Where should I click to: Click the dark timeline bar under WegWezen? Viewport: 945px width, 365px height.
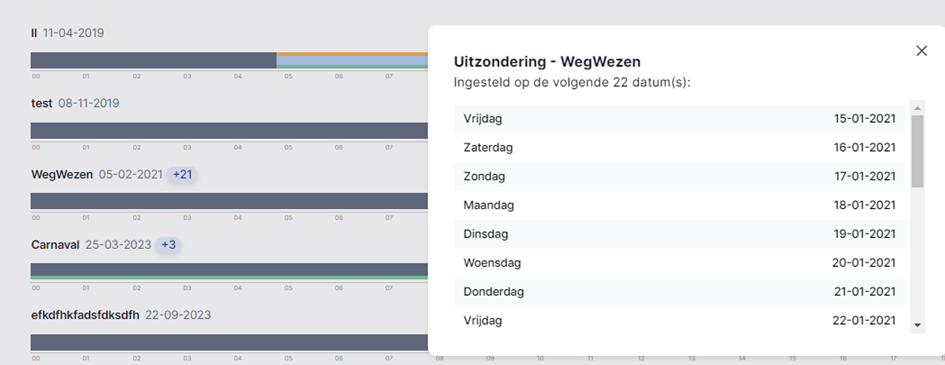[x=229, y=201]
